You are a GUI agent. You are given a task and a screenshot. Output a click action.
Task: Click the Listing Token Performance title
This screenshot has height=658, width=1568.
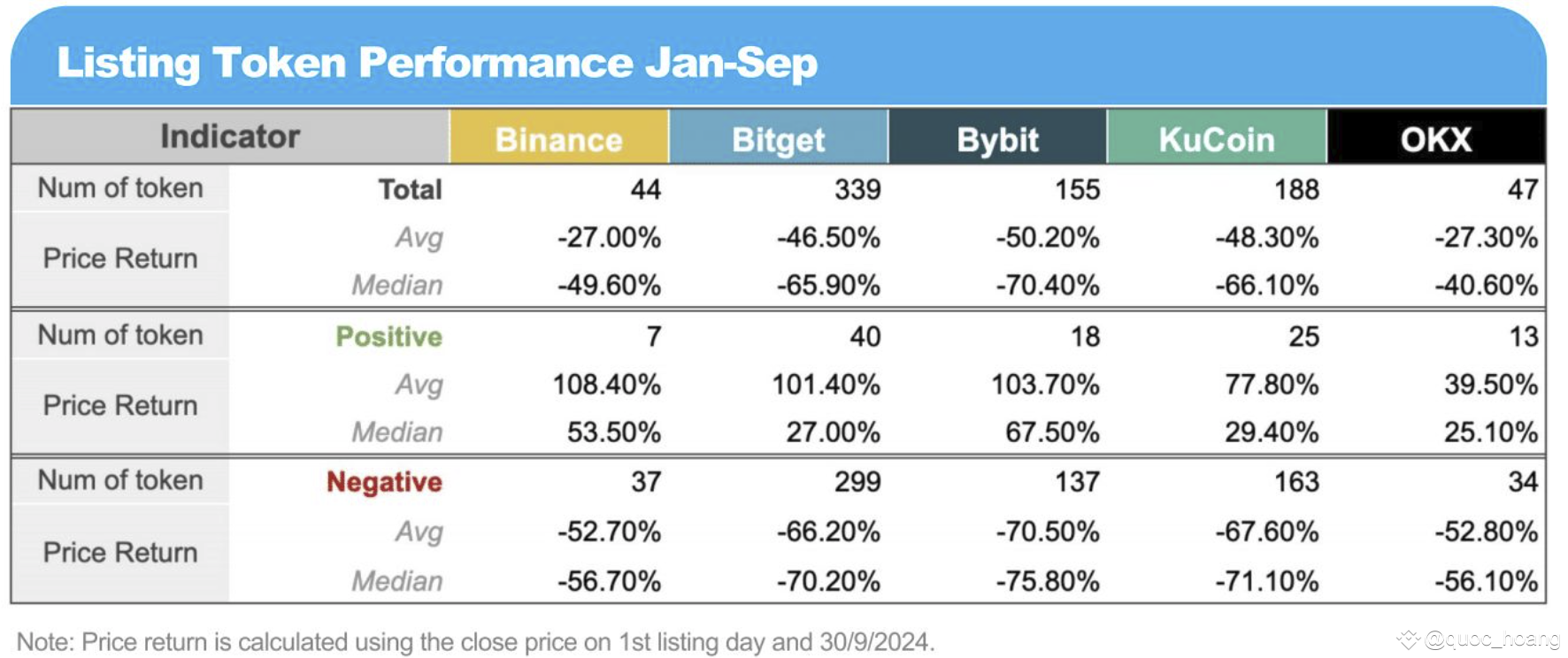point(437,63)
